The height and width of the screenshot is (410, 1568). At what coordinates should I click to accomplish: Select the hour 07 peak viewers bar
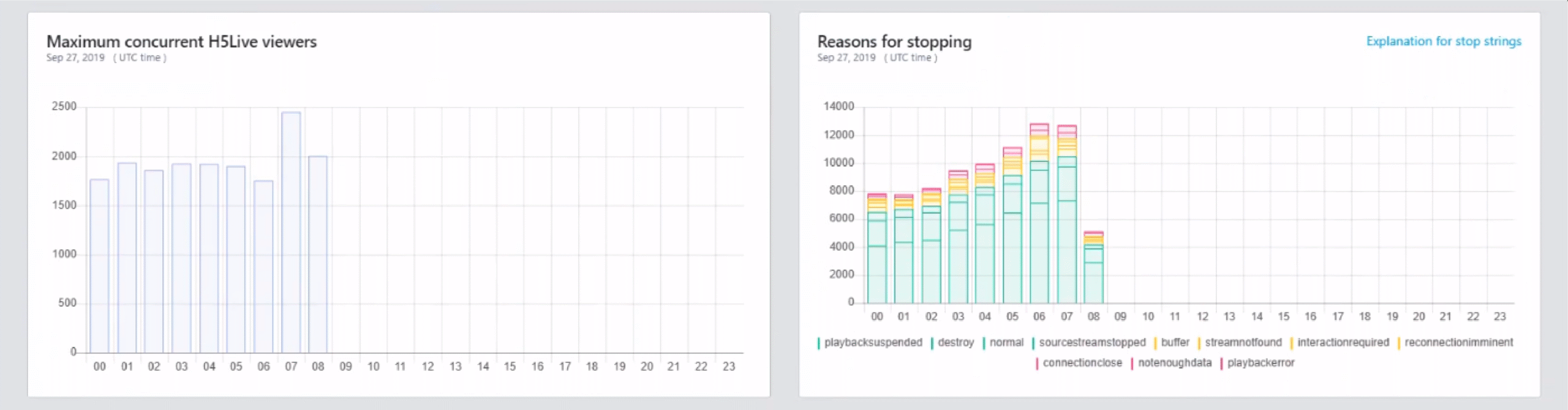point(291,233)
